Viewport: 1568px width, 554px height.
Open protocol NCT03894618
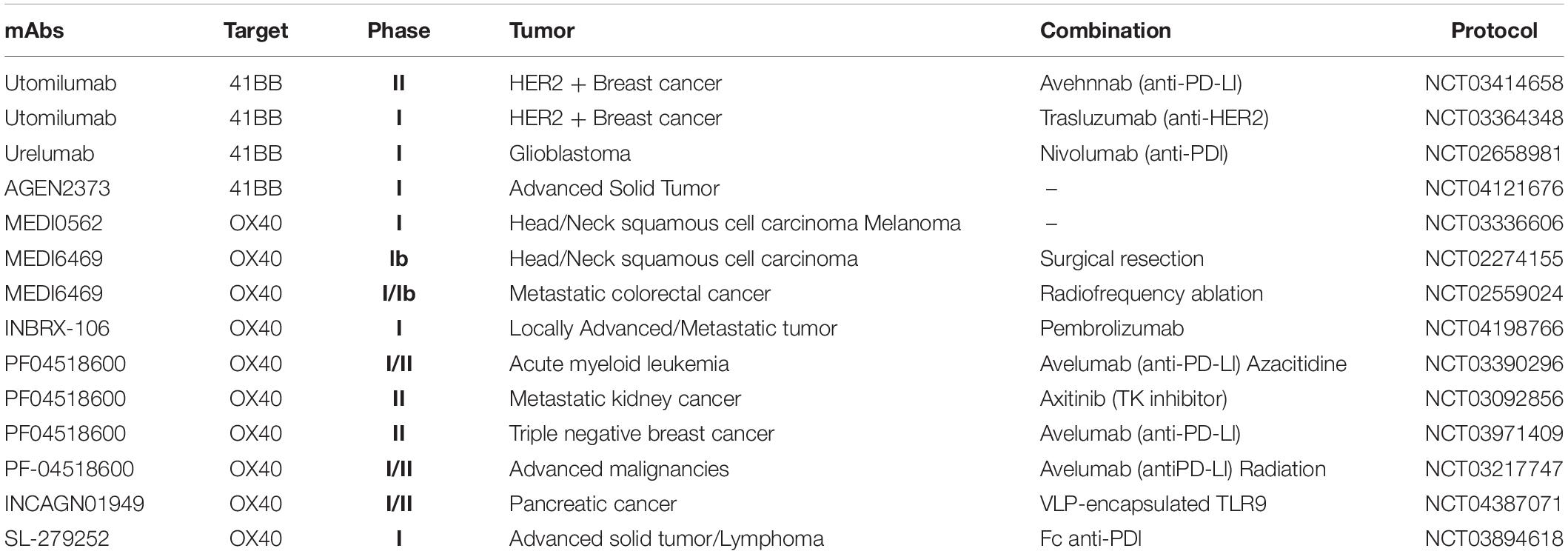1494,538
